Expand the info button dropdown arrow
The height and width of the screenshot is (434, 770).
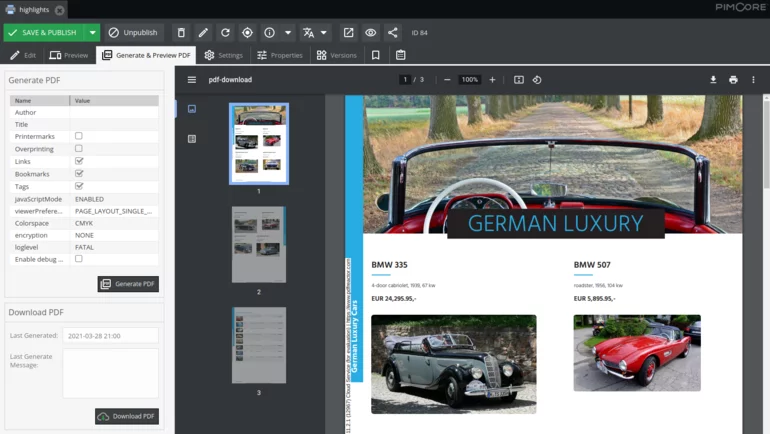tap(288, 32)
